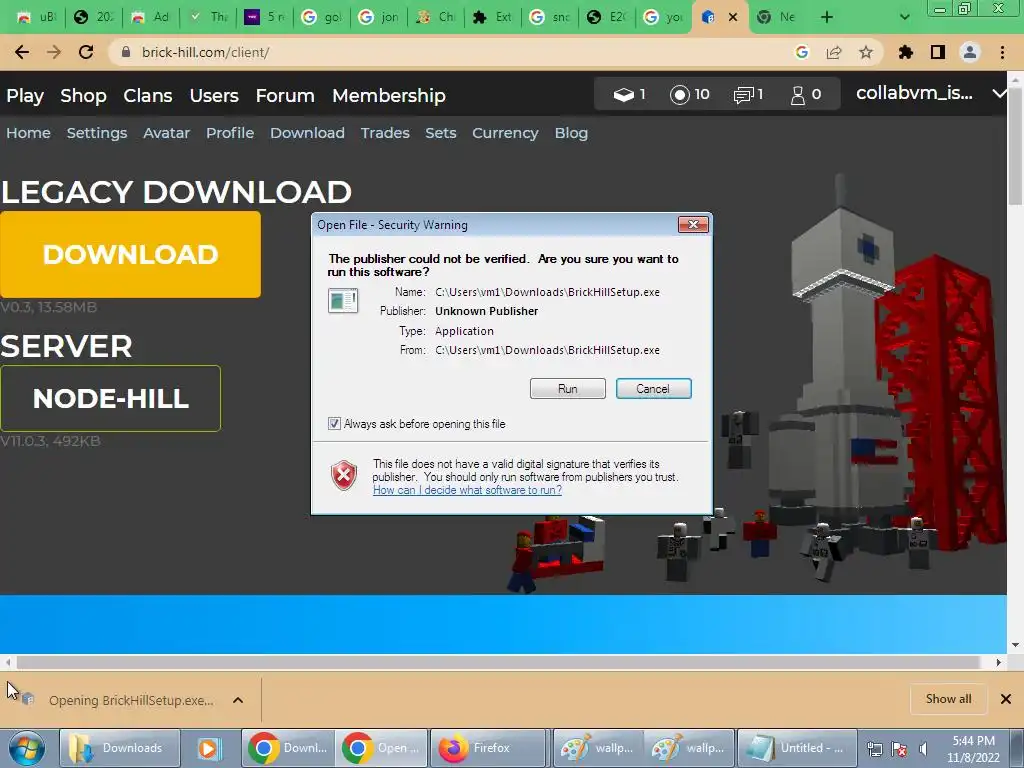Click the horizontal page scrollbar
This screenshot has height=768, width=1024.
click(x=498, y=662)
